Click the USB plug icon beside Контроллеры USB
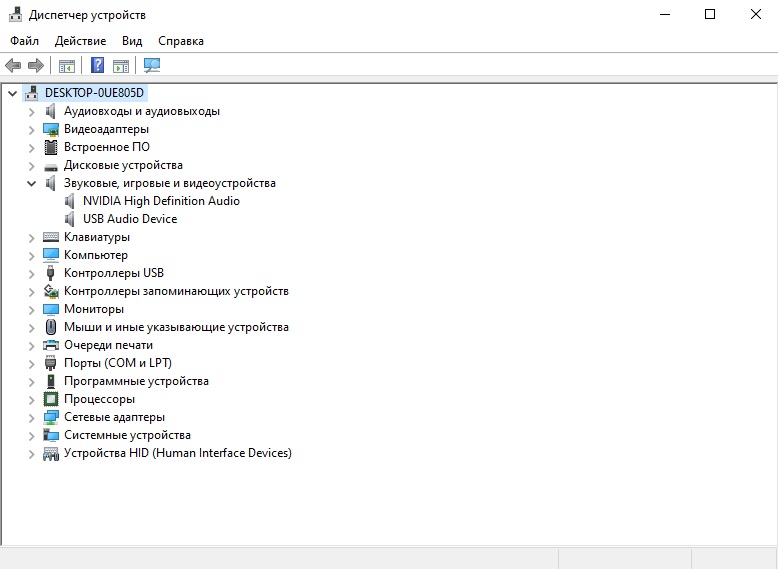Viewport: 778px width, 569px height. click(x=50, y=273)
